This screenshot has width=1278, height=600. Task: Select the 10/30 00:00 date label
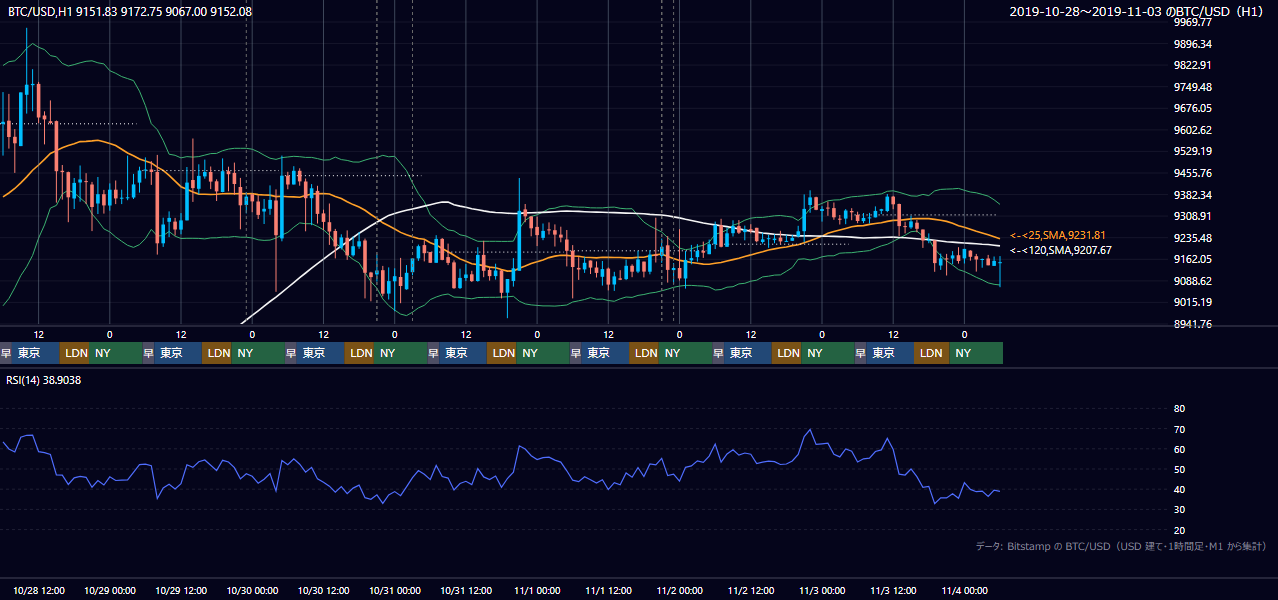pyautogui.click(x=252, y=590)
